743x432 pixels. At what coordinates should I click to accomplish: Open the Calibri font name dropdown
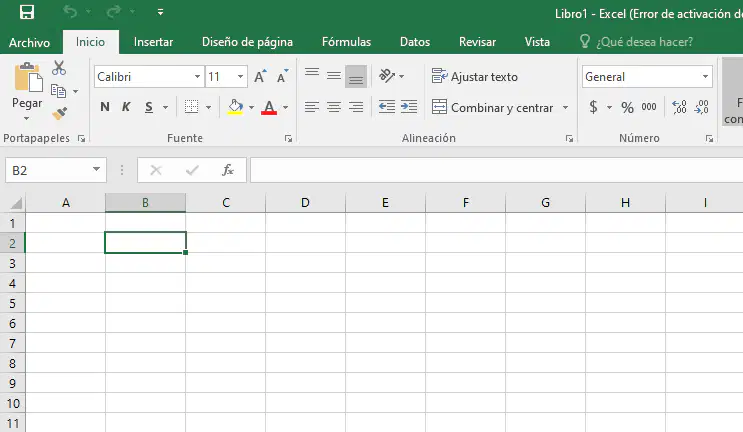coord(197,77)
